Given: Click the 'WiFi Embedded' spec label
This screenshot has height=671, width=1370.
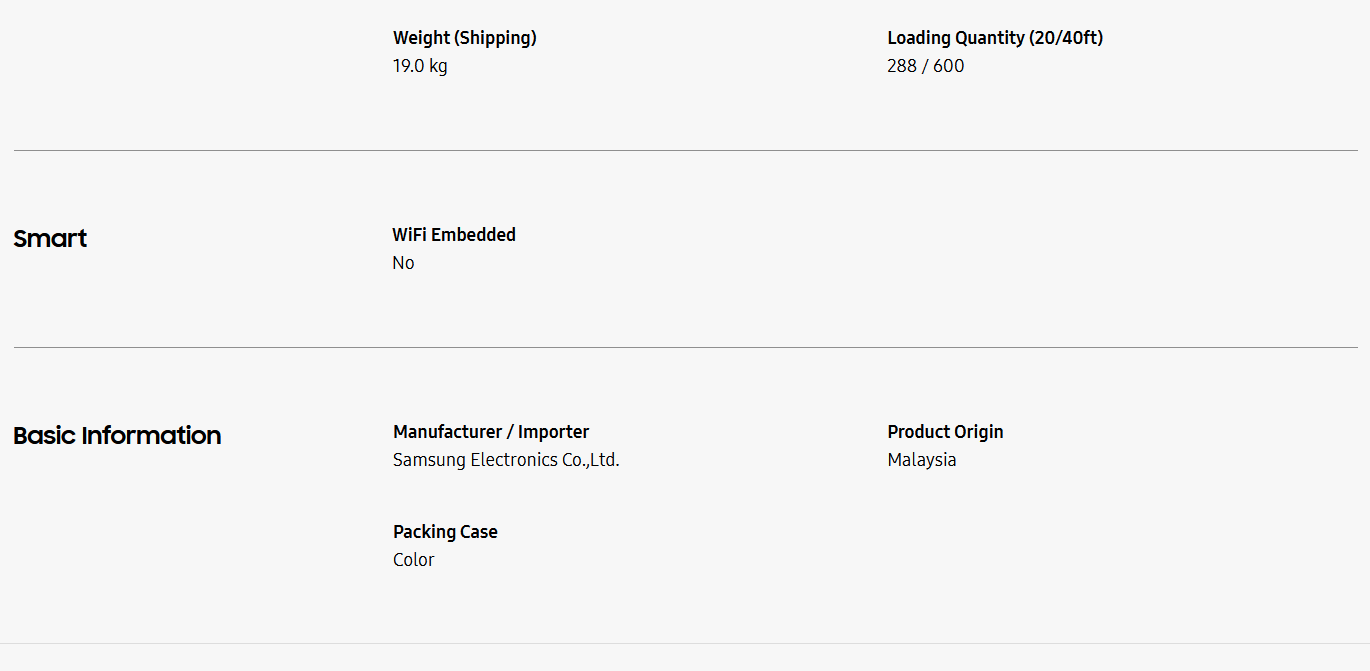Looking at the screenshot, I should point(454,235).
